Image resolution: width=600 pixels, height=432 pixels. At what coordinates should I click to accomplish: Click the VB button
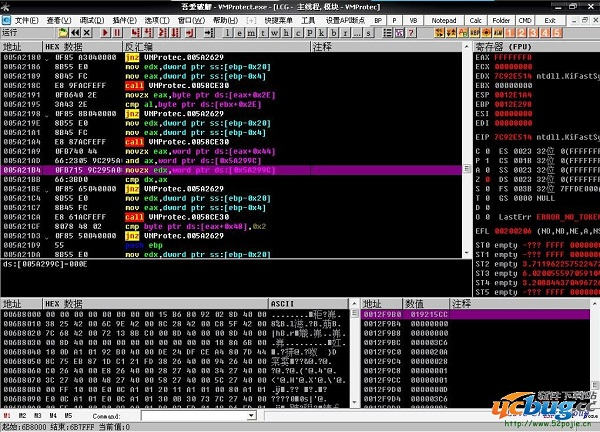click(413, 20)
